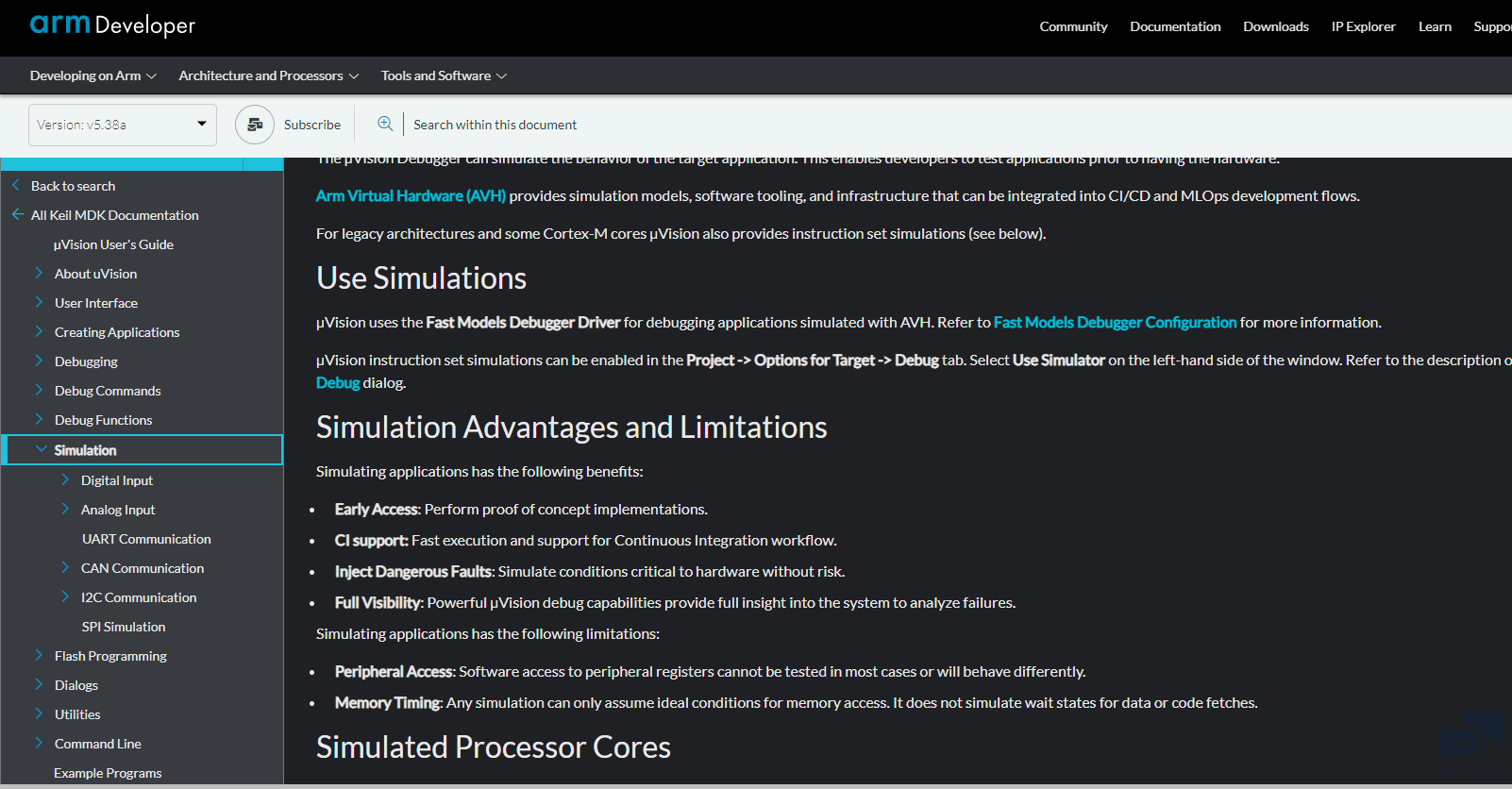Click the magnifier search icon
Screen dimensions: 1512x789
click(385, 124)
